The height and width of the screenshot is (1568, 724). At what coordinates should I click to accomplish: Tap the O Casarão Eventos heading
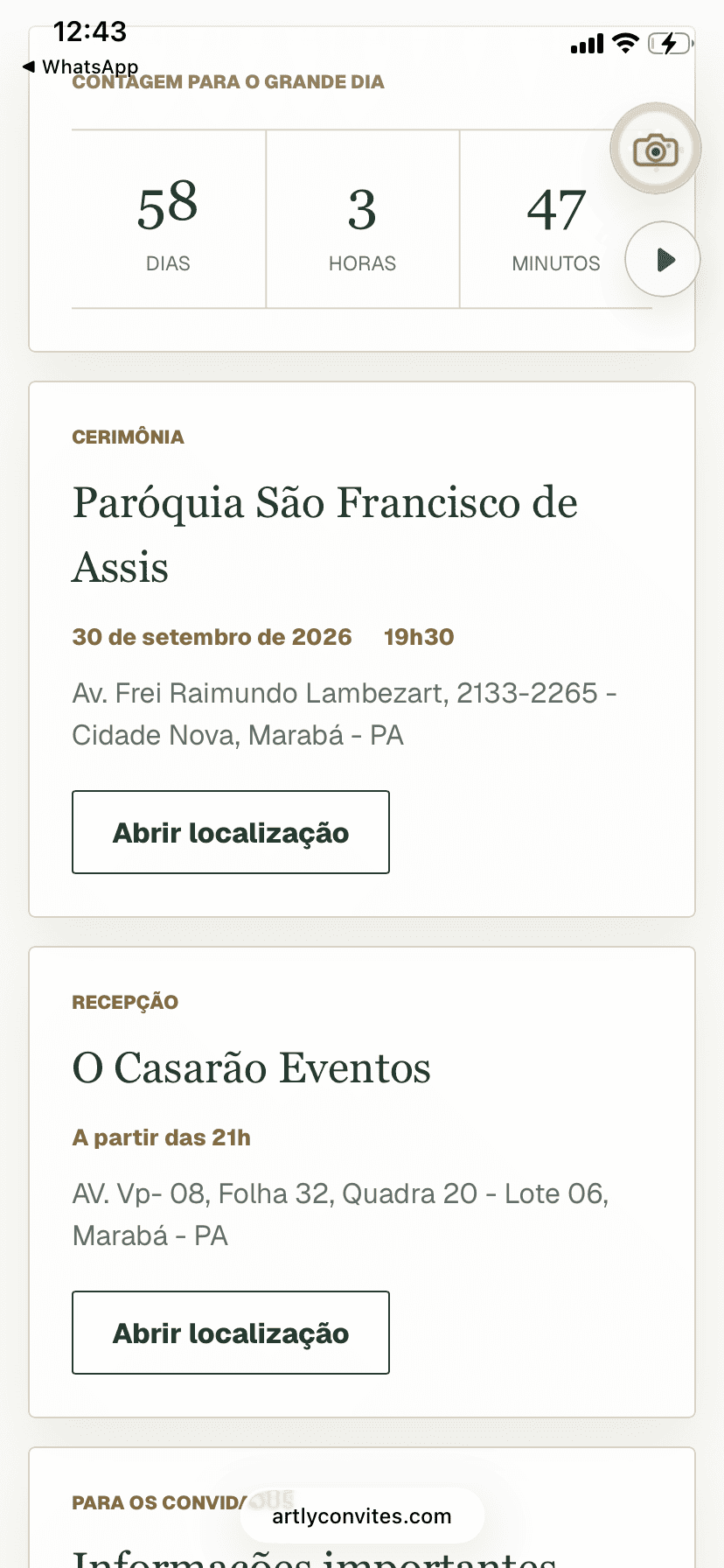pos(252,1068)
